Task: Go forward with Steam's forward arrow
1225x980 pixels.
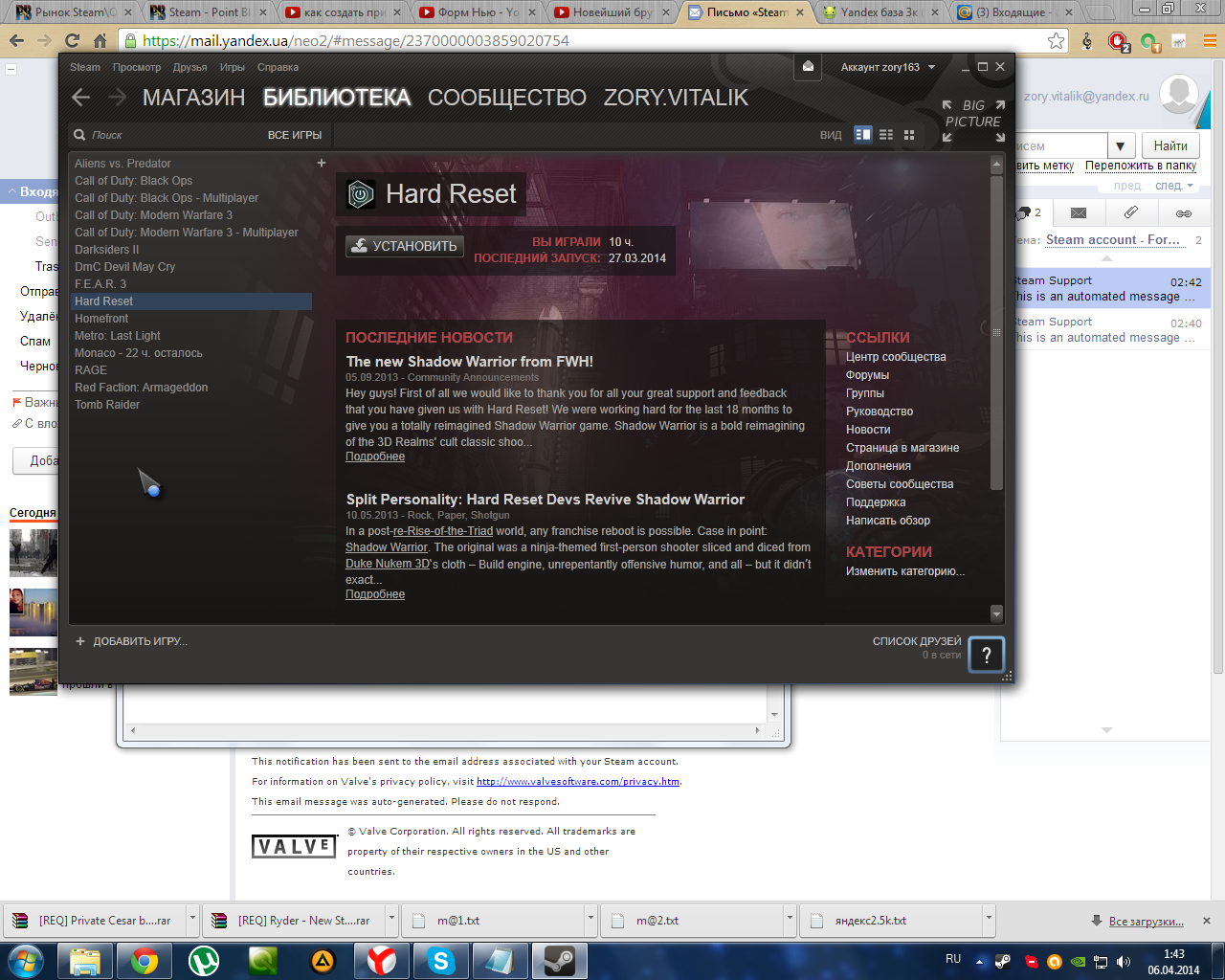Action: 117,98
